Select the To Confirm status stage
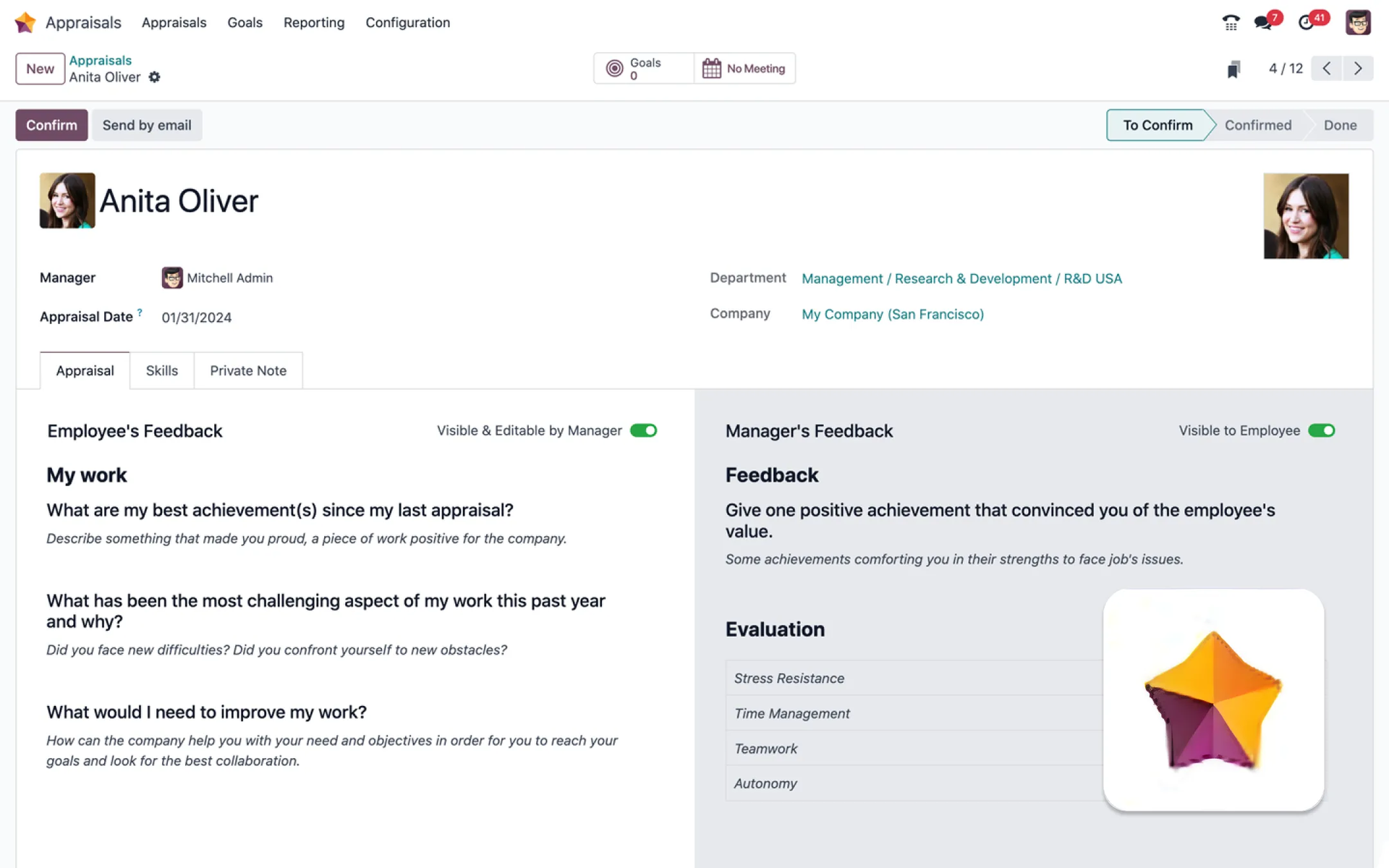Screen dimensions: 1389x868 (x=1157, y=125)
